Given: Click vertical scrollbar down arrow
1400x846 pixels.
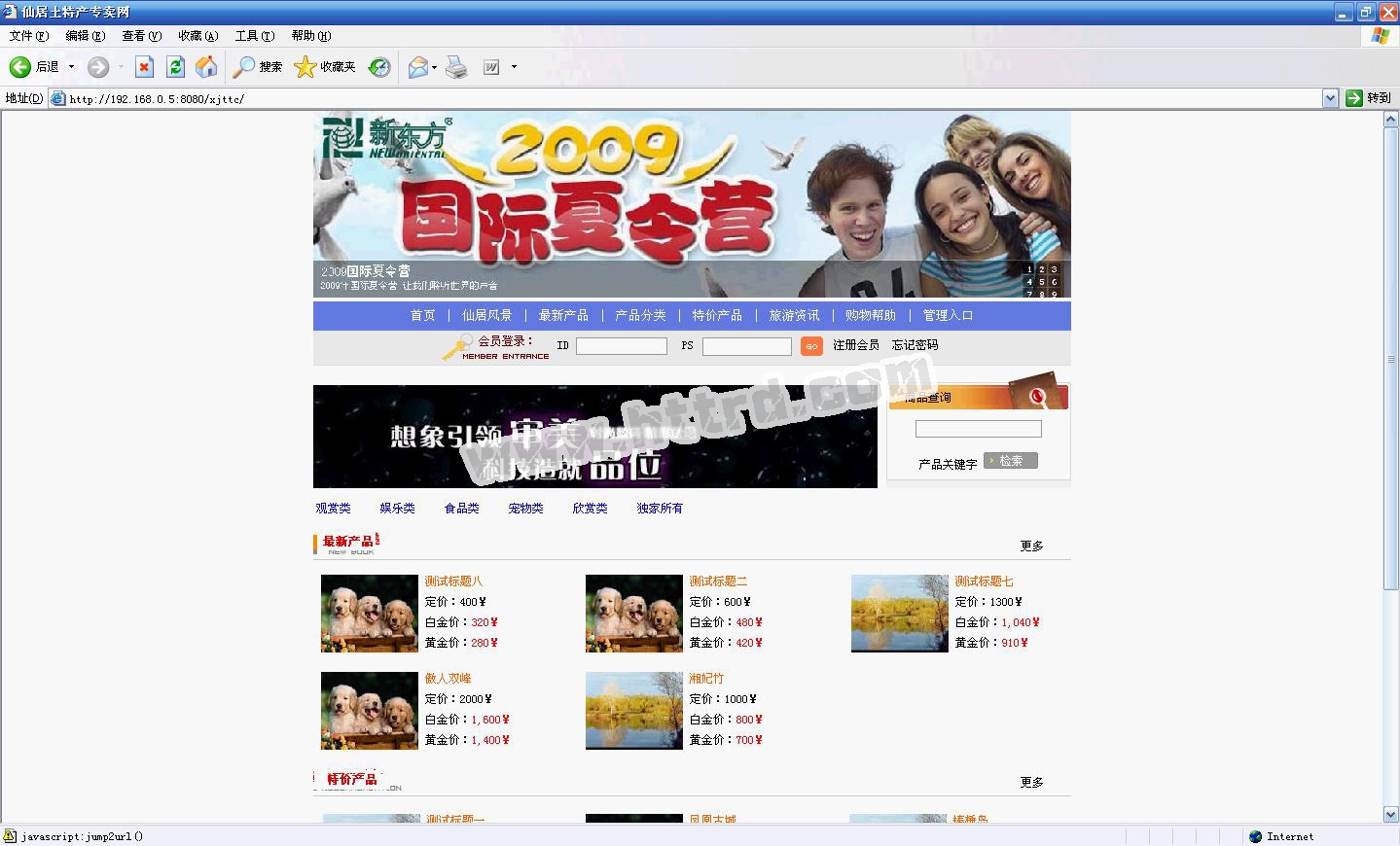Looking at the screenshot, I should (1391, 815).
